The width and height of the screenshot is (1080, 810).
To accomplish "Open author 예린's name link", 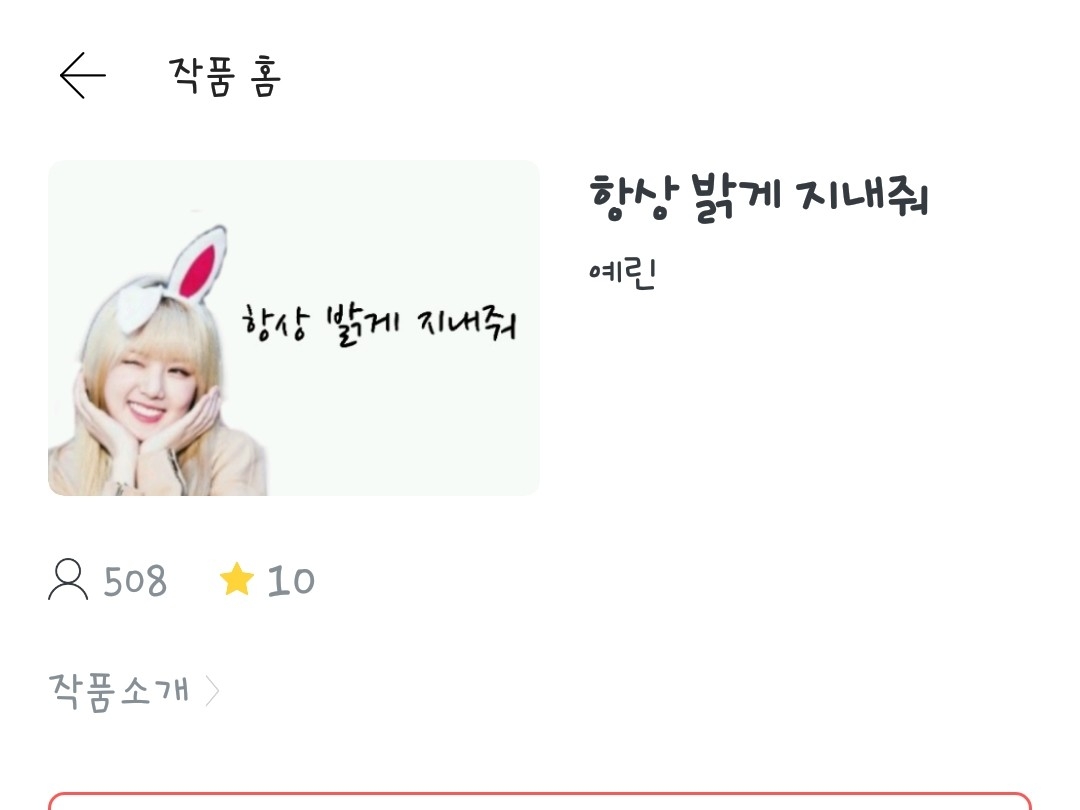I will coord(622,273).
